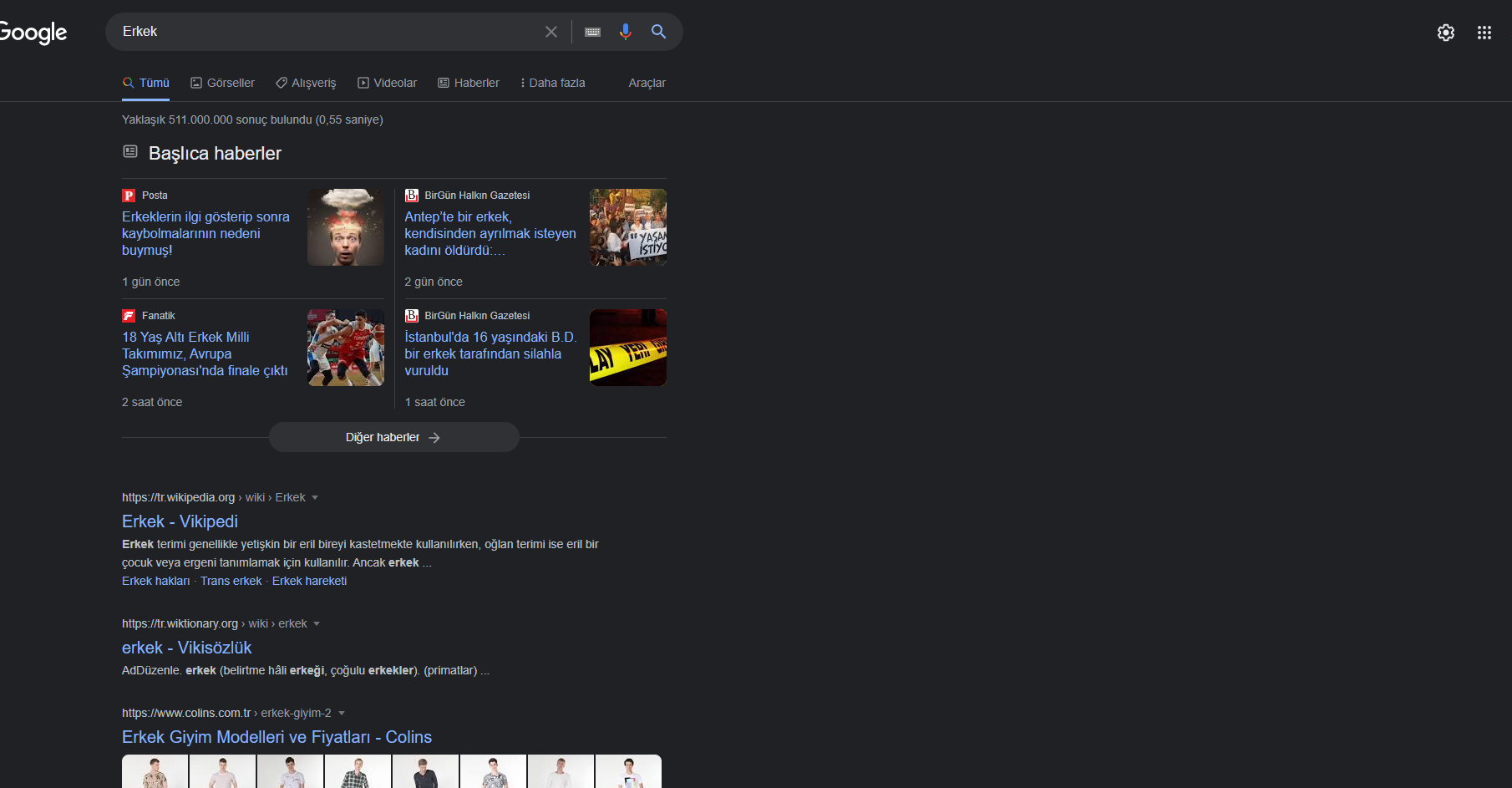Screen dimensions: 1512x788
Task: Click BirGün favicon above the İstanbul'da article
Action: (x=412, y=316)
